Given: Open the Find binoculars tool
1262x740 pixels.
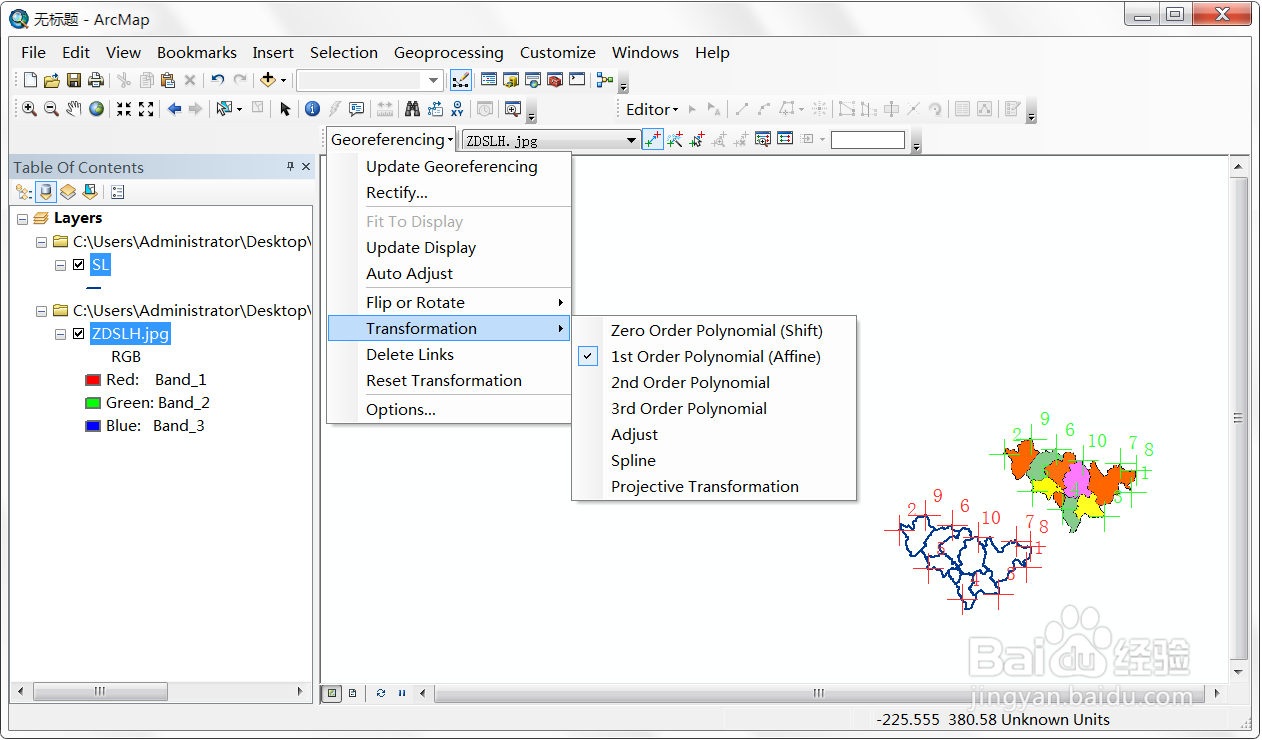Looking at the screenshot, I should 412,109.
